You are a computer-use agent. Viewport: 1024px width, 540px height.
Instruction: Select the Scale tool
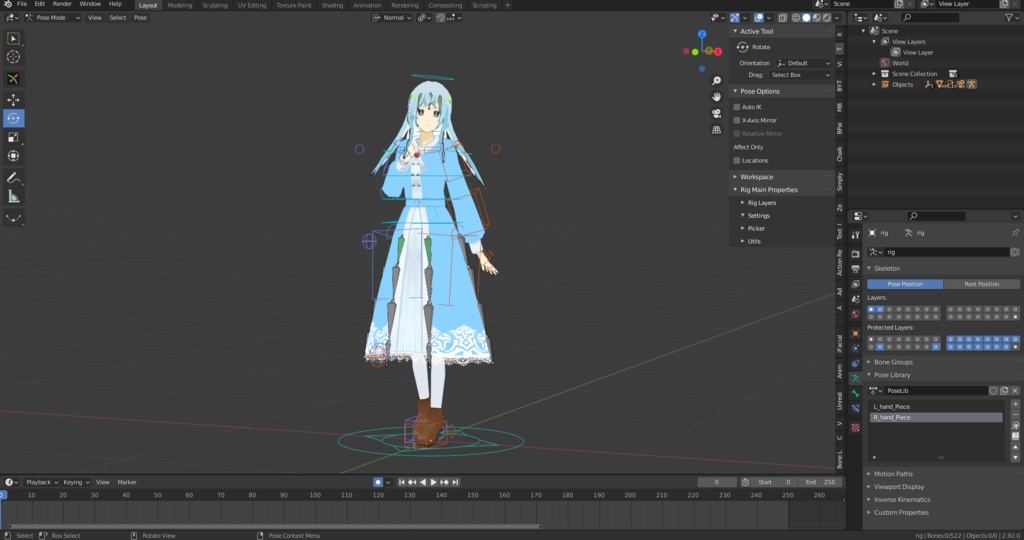click(13, 137)
